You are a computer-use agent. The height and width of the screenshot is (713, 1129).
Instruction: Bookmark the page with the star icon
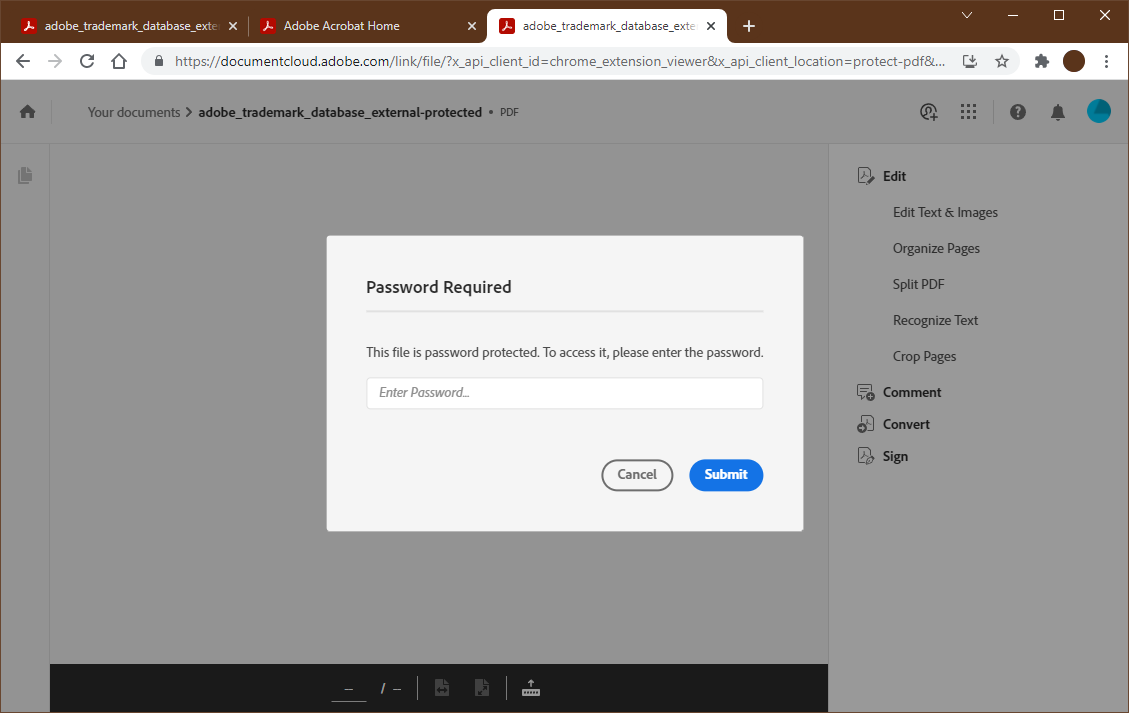coord(1002,61)
